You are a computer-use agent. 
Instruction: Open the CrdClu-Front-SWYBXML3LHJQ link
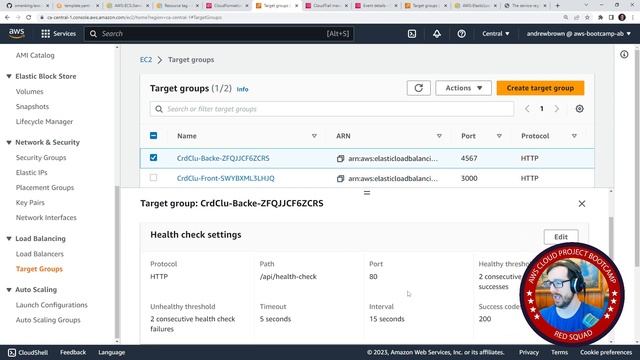226,178
